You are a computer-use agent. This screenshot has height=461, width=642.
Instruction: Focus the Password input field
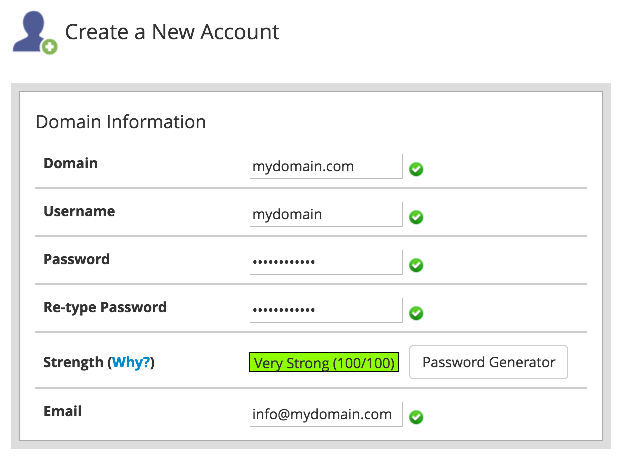(x=326, y=262)
